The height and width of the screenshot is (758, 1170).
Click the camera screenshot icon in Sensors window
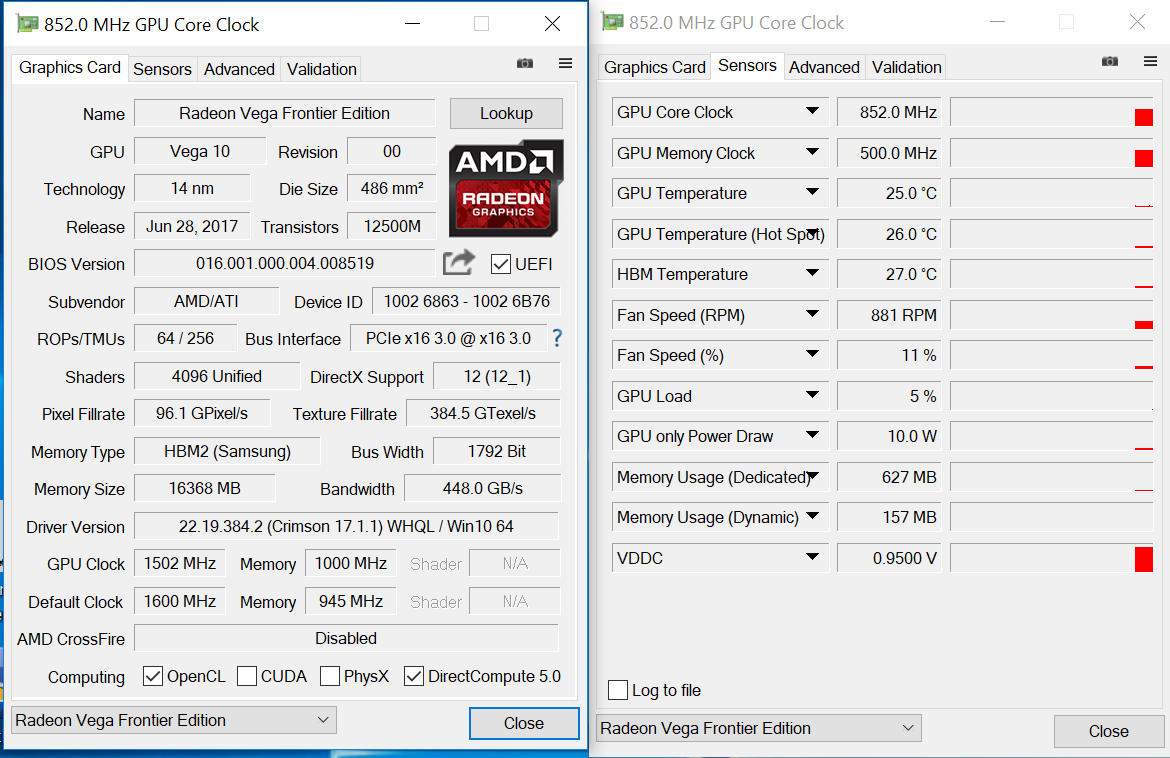pos(1110,61)
